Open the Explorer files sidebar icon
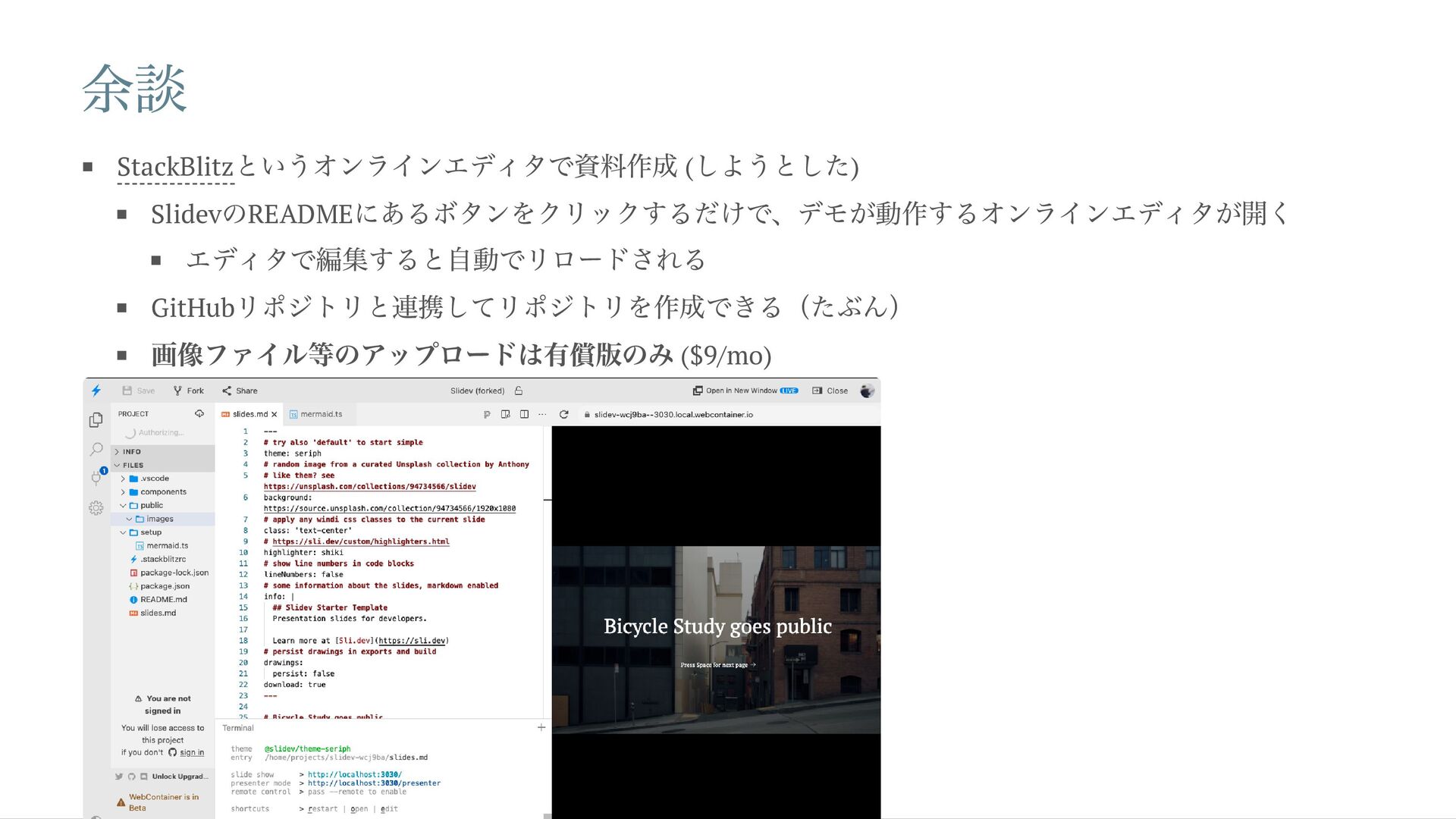This screenshot has width=1456, height=819. point(96,419)
